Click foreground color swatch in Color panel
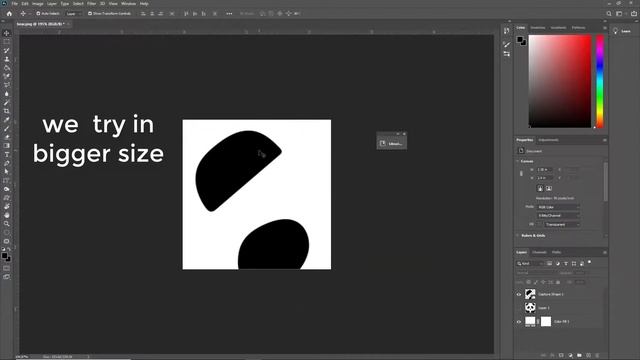This screenshot has height=360, width=640. pos(520,40)
